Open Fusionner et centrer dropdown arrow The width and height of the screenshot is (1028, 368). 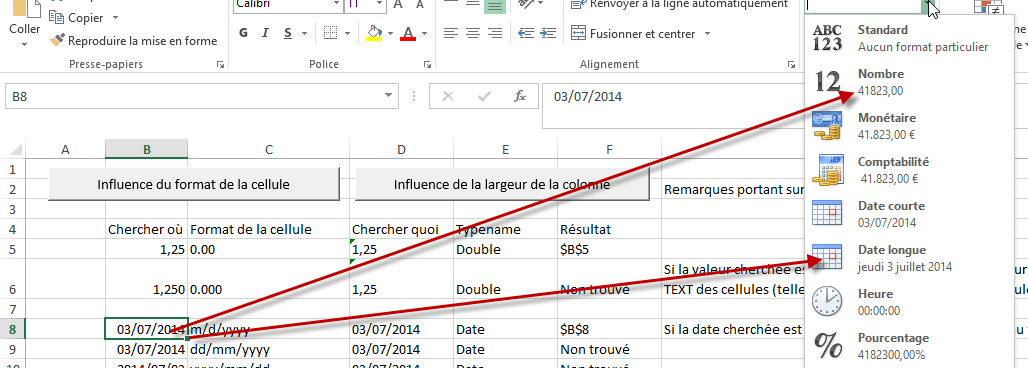point(707,33)
